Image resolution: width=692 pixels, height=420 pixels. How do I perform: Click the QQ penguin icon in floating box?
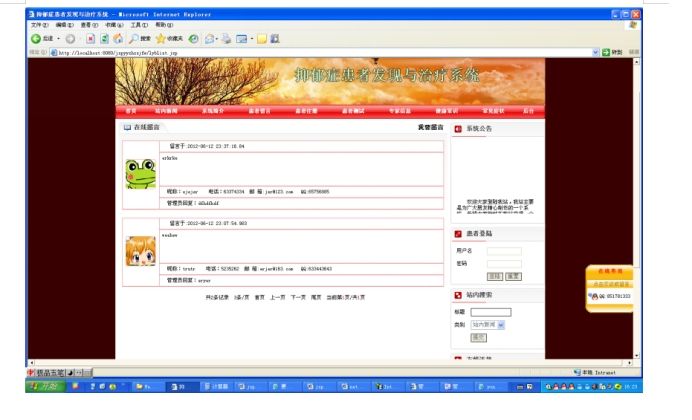pyautogui.click(x=594, y=296)
